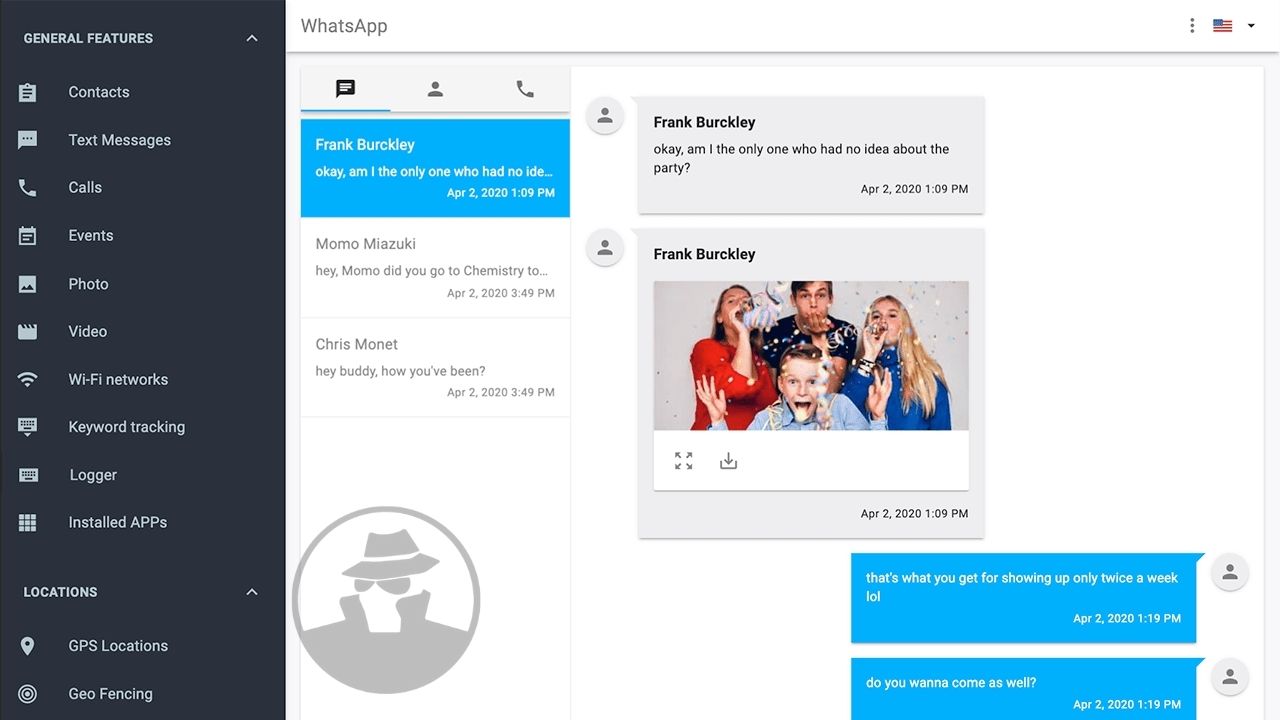This screenshot has width=1280, height=720.
Task: Click the Installed APPs grid icon
Action: pyautogui.click(x=27, y=522)
